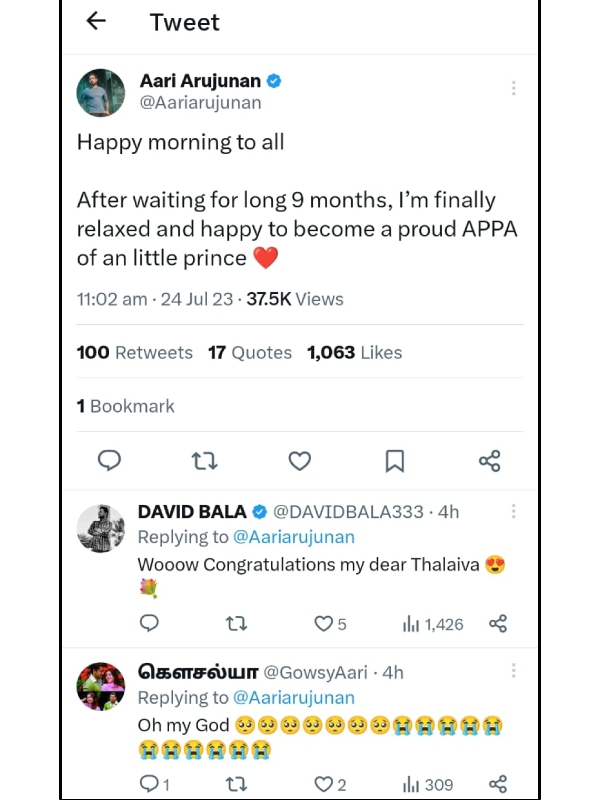Open more options on DAVID BALA's reply

[x=513, y=511]
